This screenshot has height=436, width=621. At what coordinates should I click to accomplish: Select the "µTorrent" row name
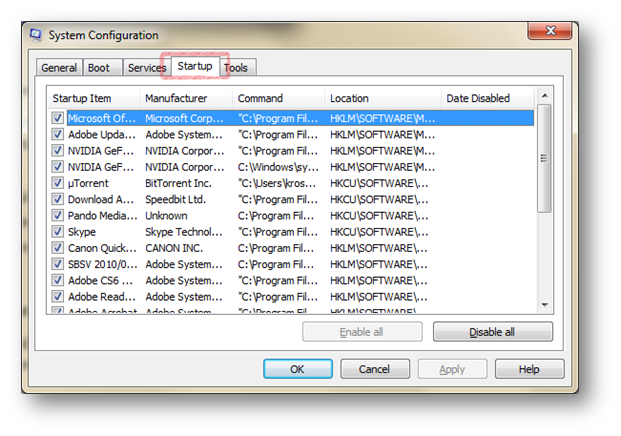(88, 183)
